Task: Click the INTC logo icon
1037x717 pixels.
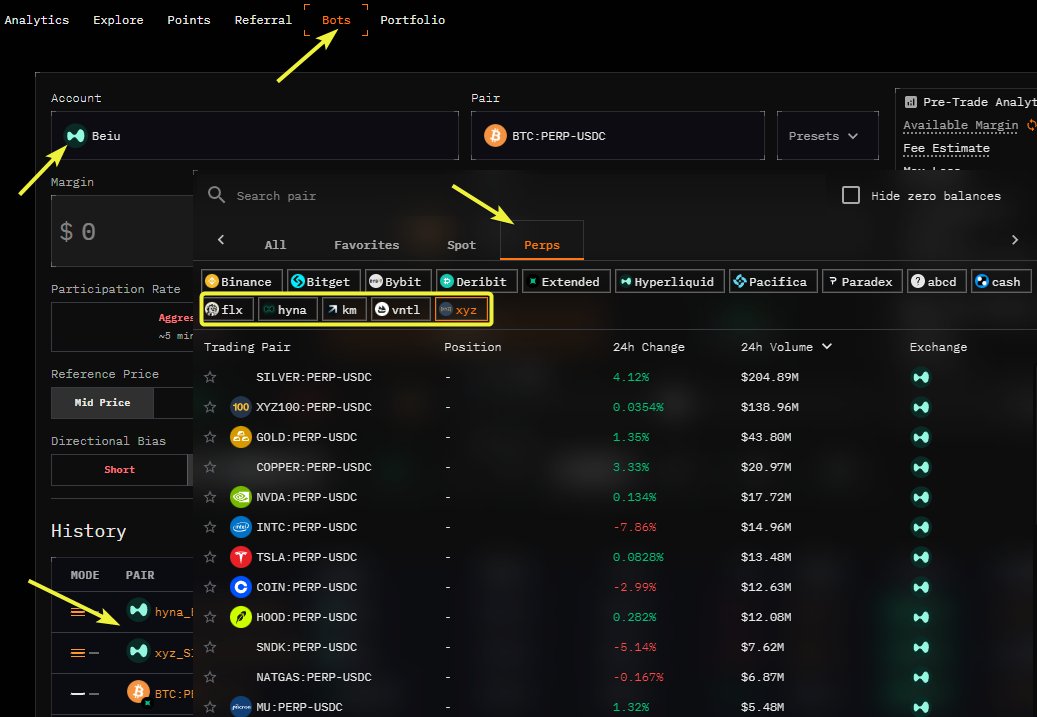Action: pyautogui.click(x=241, y=527)
